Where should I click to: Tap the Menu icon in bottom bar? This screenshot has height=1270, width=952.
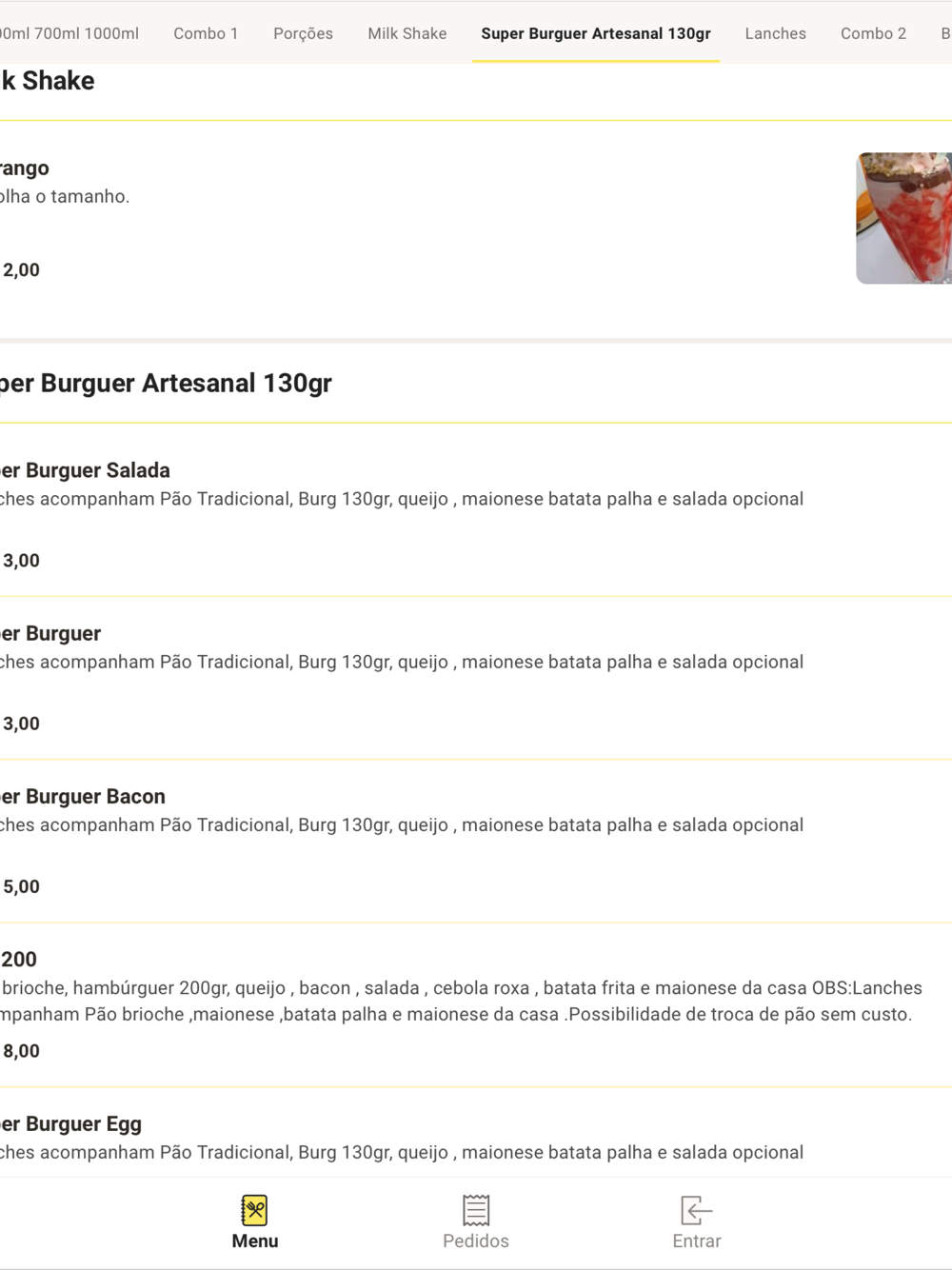254,1210
